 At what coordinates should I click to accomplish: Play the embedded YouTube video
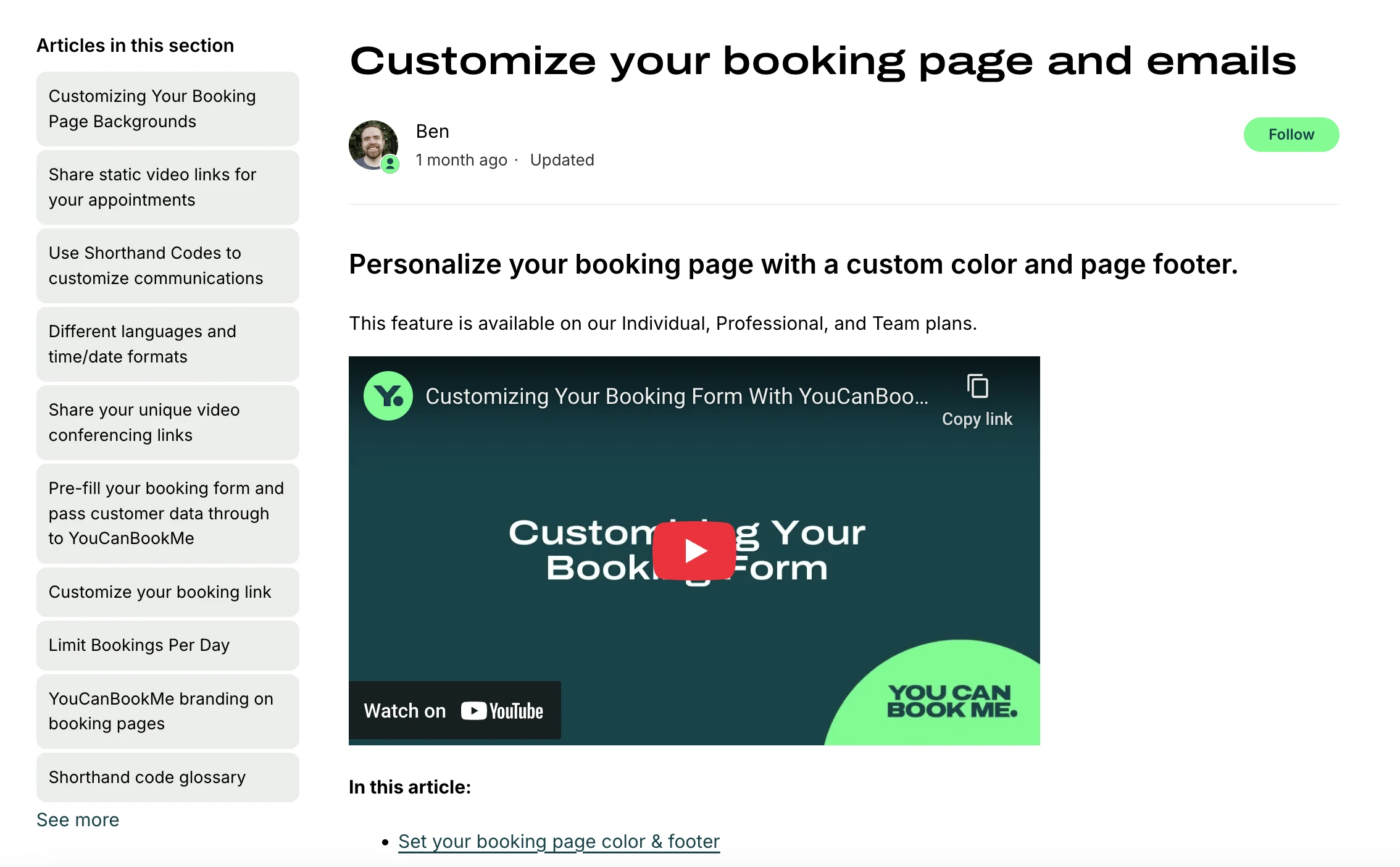(x=694, y=550)
